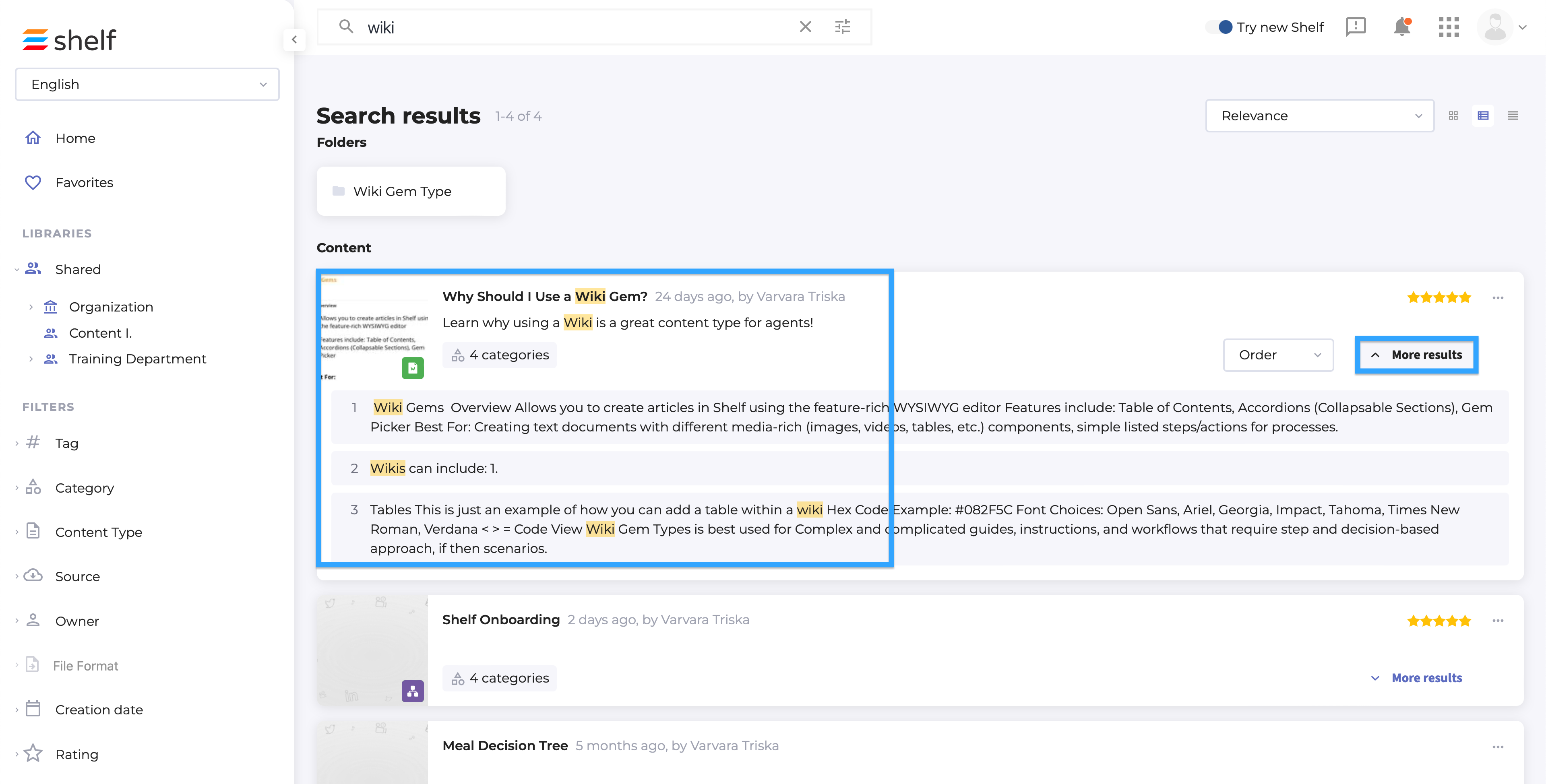Open options menu for Wiki Gem article

click(x=1497, y=297)
